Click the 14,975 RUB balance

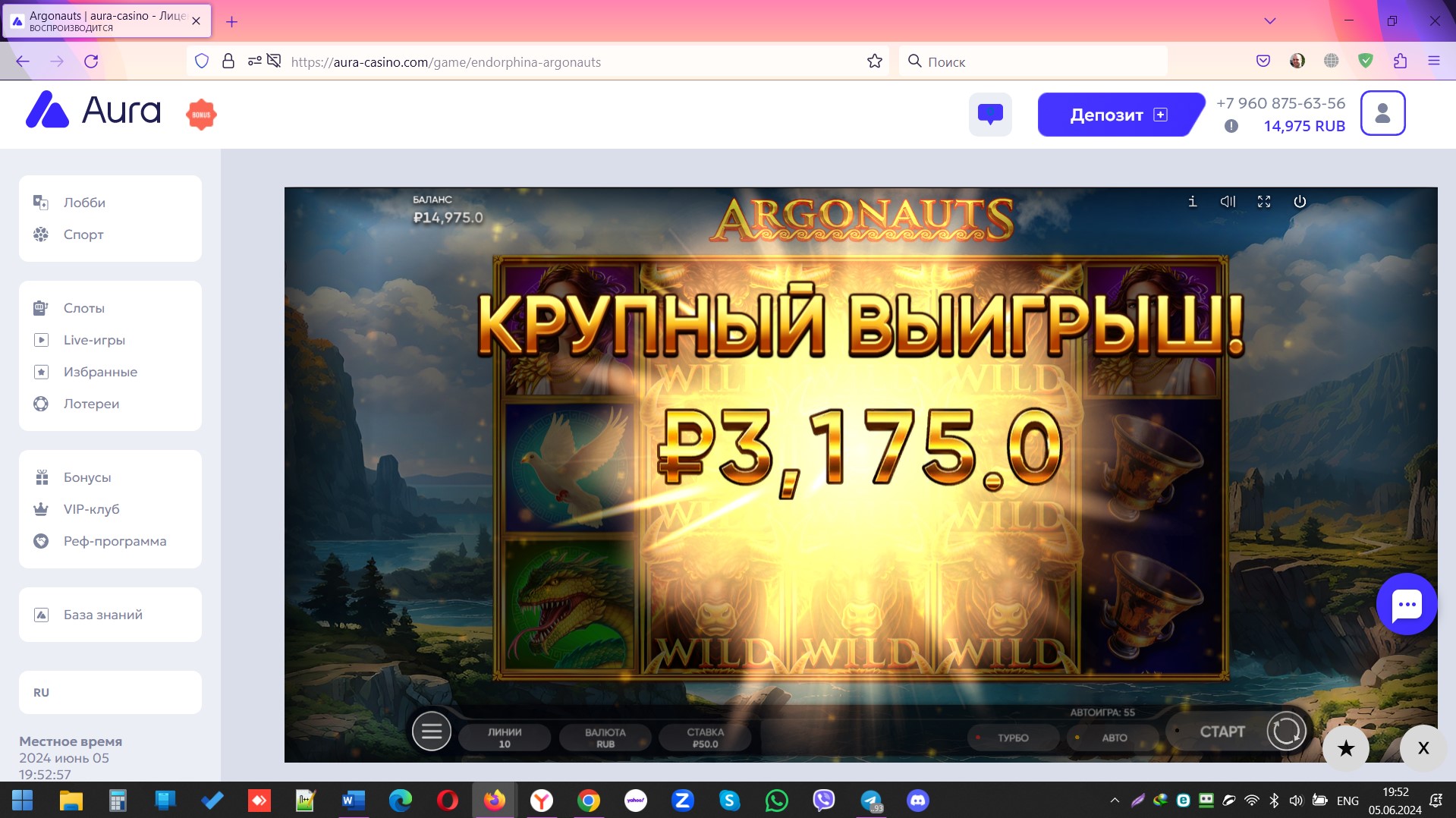(x=1304, y=126)
